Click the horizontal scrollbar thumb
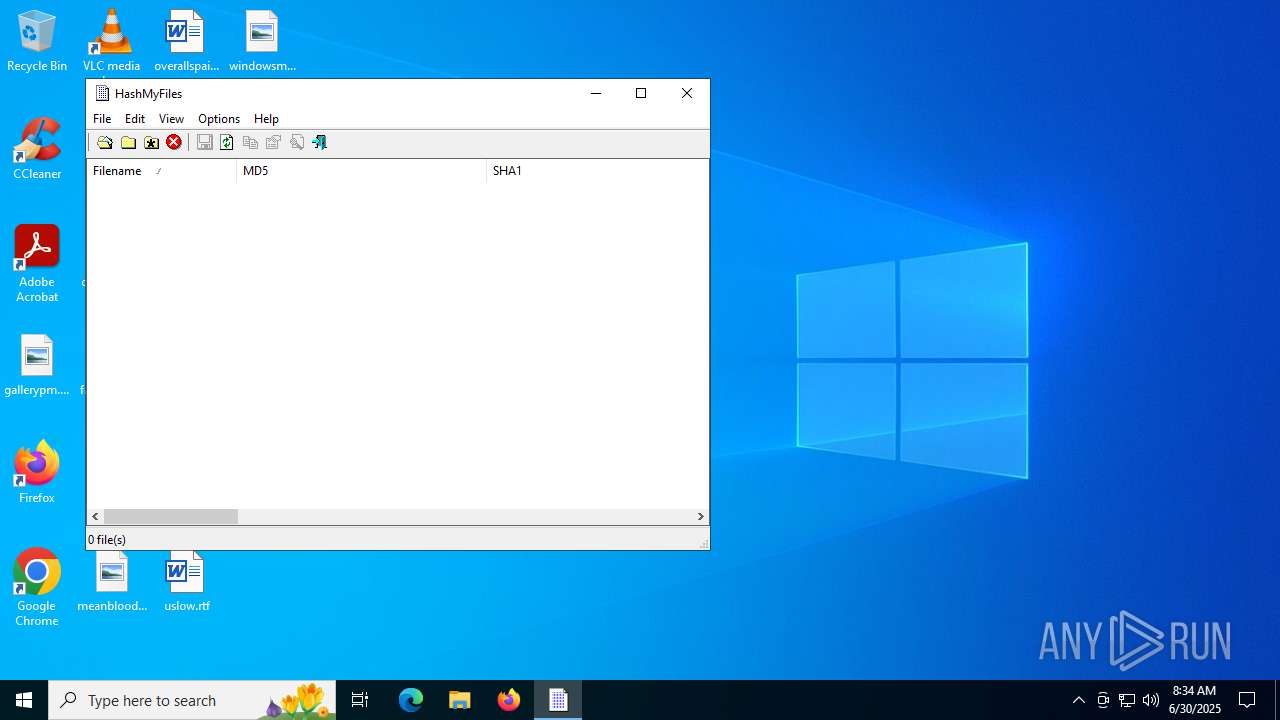 point(171,516)
